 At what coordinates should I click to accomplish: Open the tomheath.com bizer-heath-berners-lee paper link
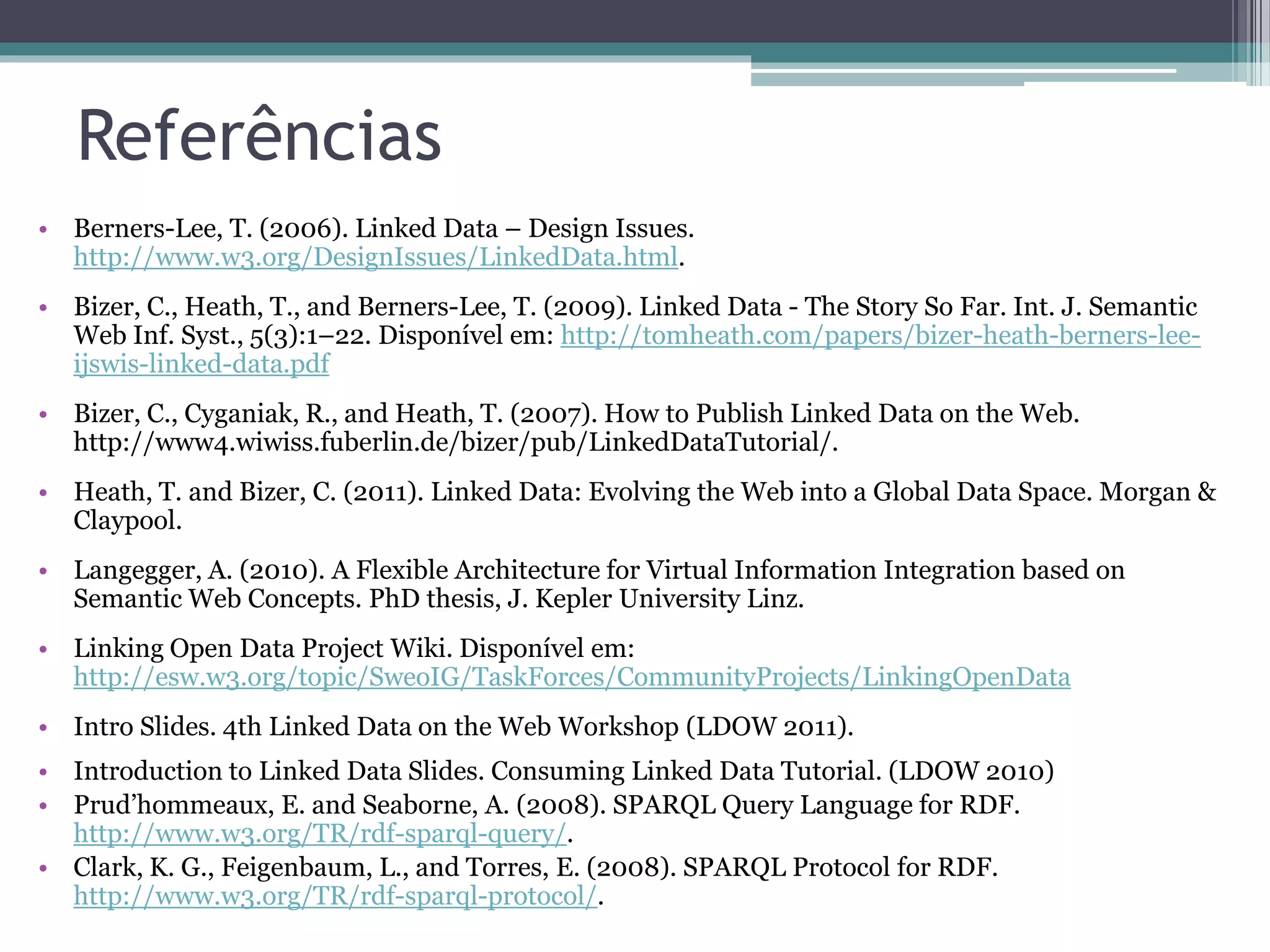[881, 335]
